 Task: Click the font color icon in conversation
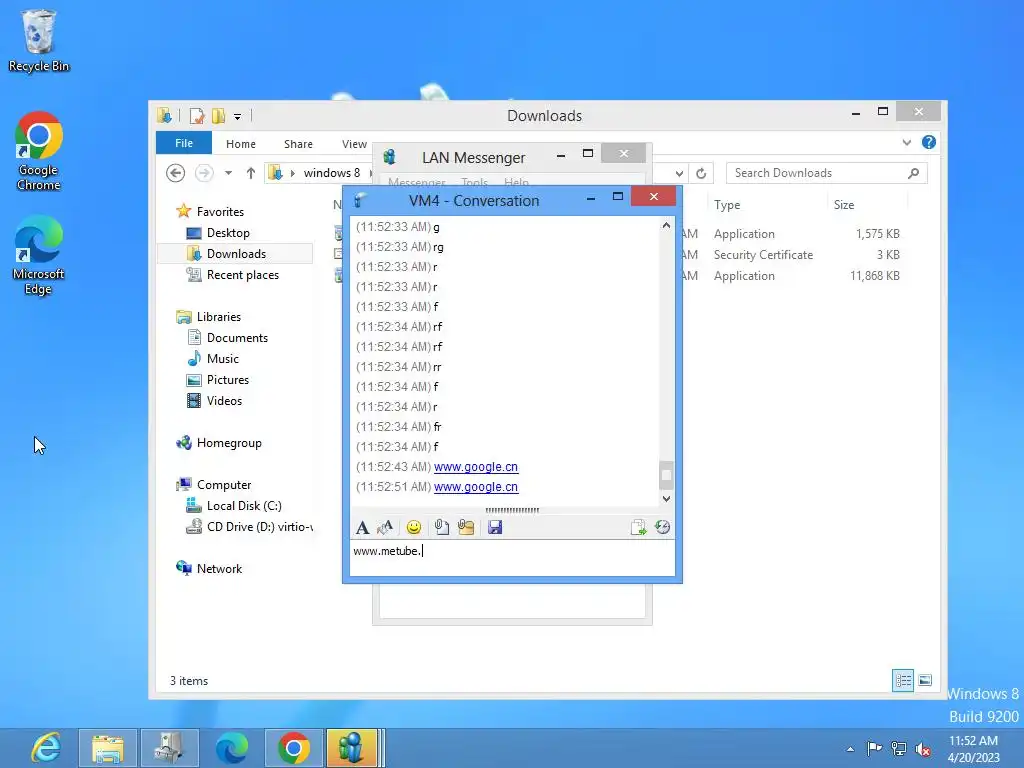[x=385, y=528]
